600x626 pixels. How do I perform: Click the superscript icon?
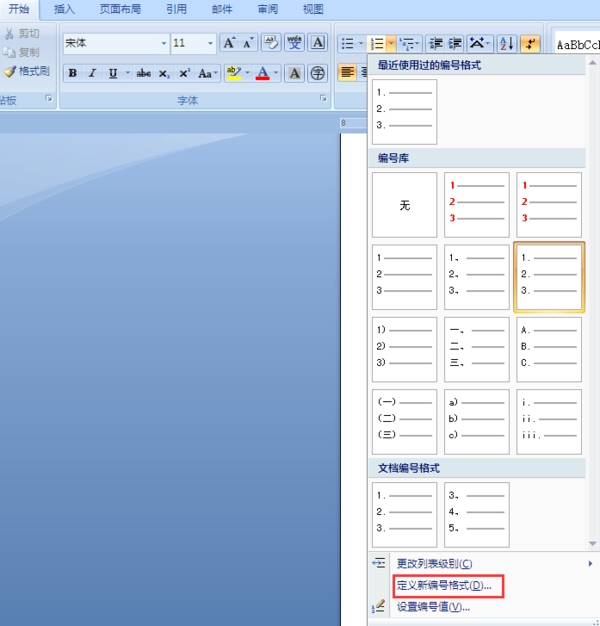pyautogui.click(x=184, y=73)
